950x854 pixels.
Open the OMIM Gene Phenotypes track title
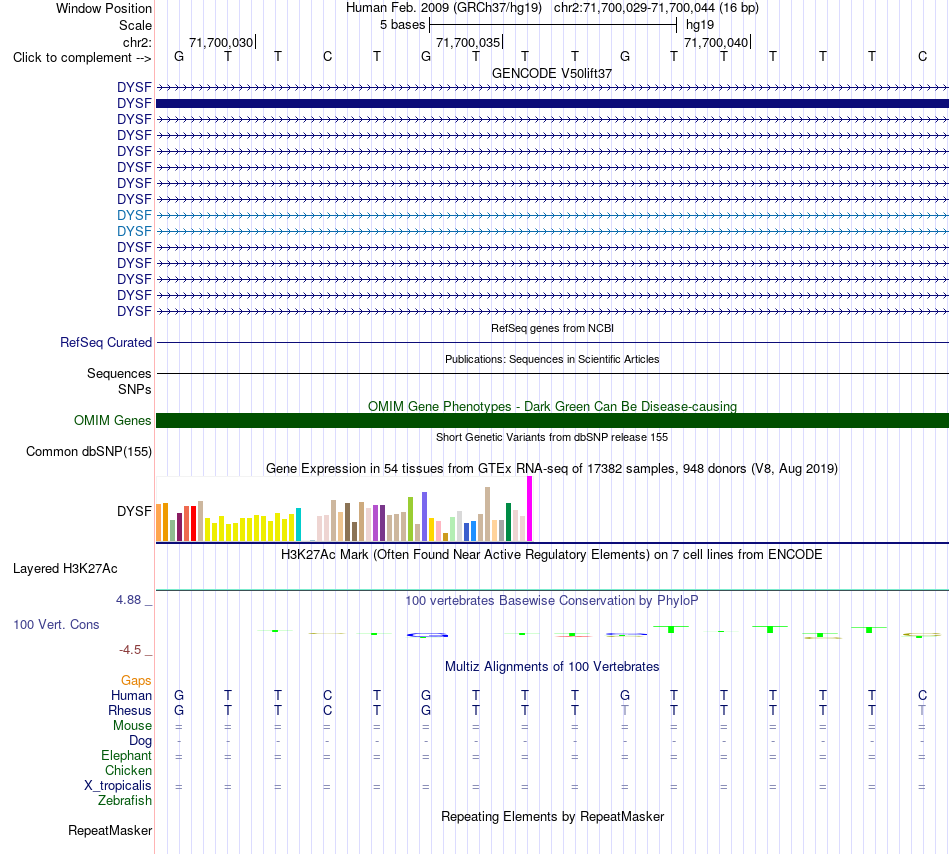tap(552, 406)
